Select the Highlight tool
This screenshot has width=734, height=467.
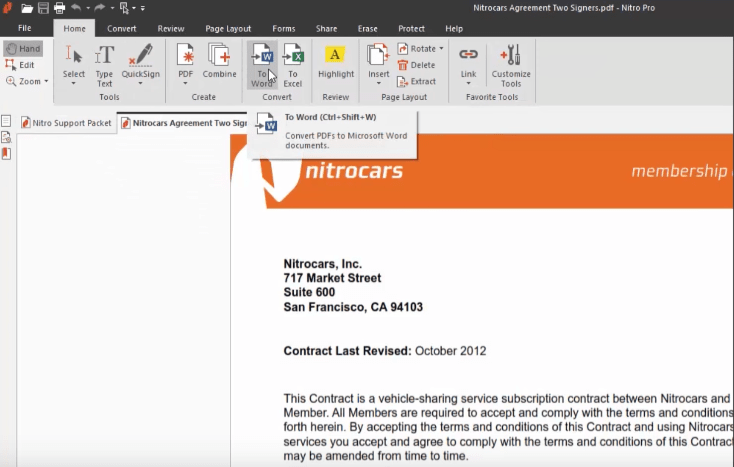coord(336,61)
